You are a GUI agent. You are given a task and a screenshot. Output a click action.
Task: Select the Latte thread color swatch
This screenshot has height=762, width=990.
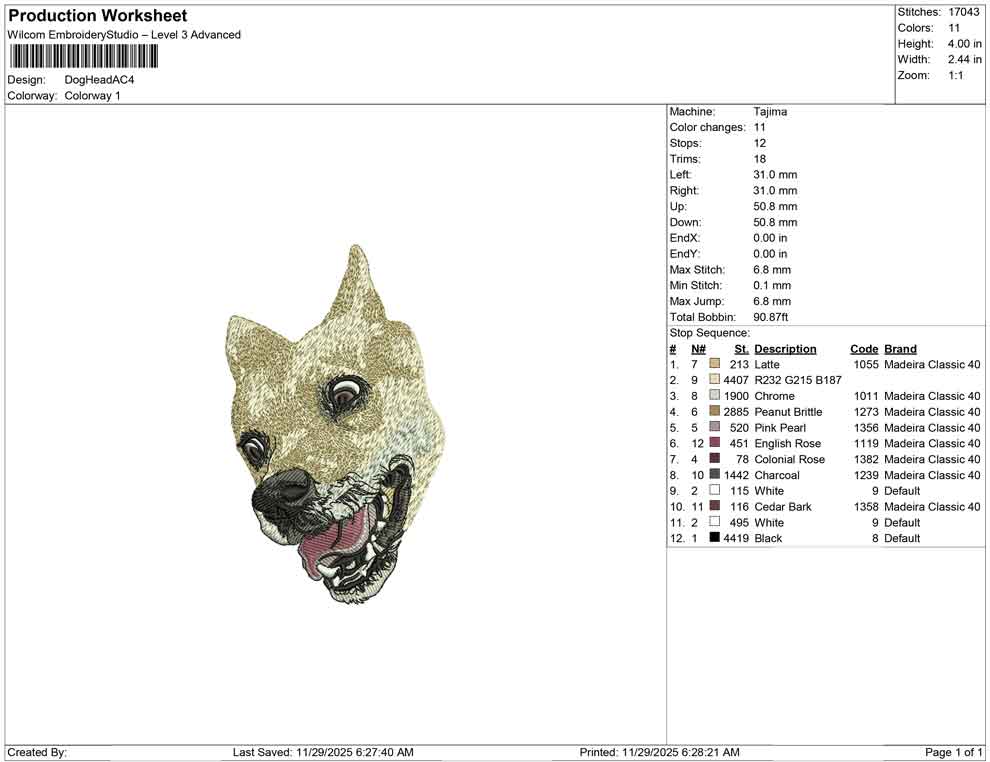coord(714,364)
